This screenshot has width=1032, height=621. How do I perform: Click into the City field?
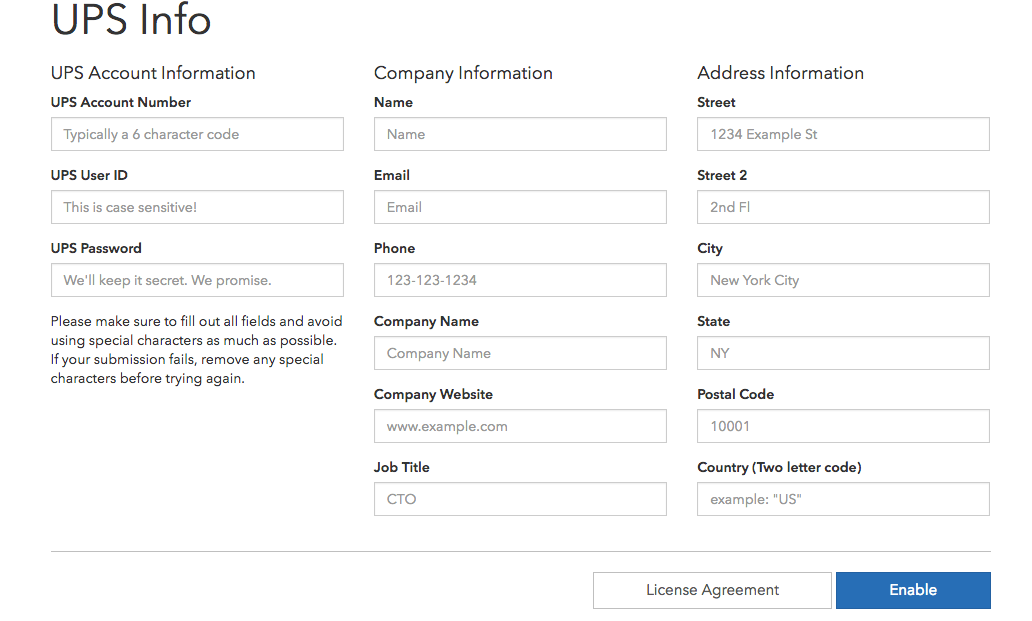[843, 280]
